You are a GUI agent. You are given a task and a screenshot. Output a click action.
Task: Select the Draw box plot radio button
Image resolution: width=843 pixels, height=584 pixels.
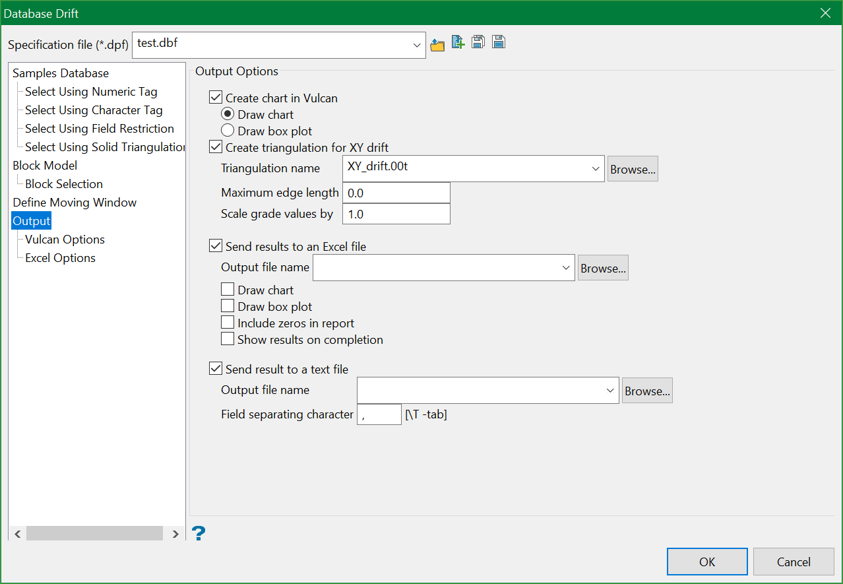(x=228, y=131)
